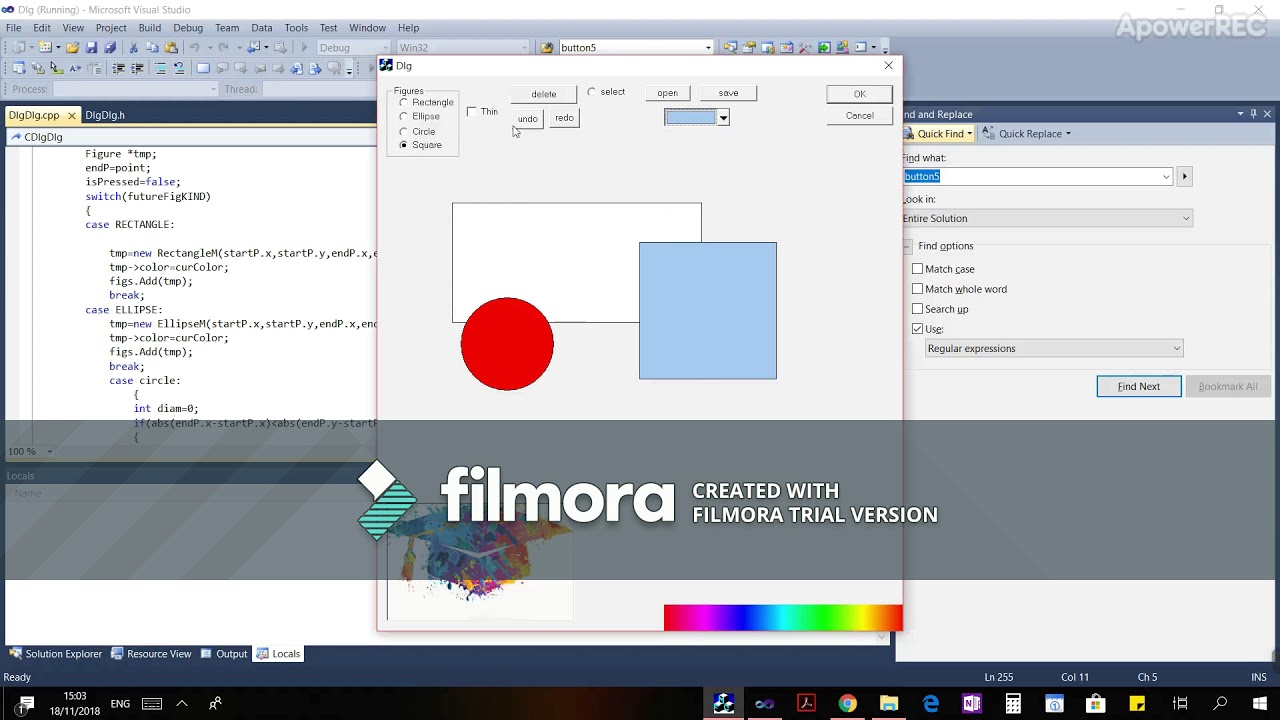Viewport: 1280px width, 720px height.
Task: Open Google Chrome from the taskbar
Action: [847, 704]
